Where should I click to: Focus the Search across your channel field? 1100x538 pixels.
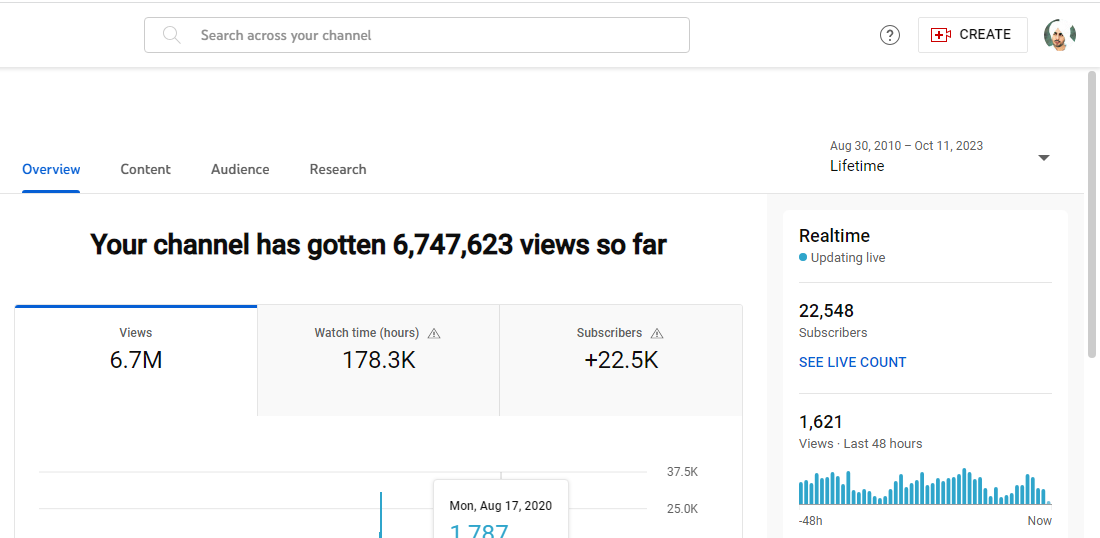click(417, 35)
